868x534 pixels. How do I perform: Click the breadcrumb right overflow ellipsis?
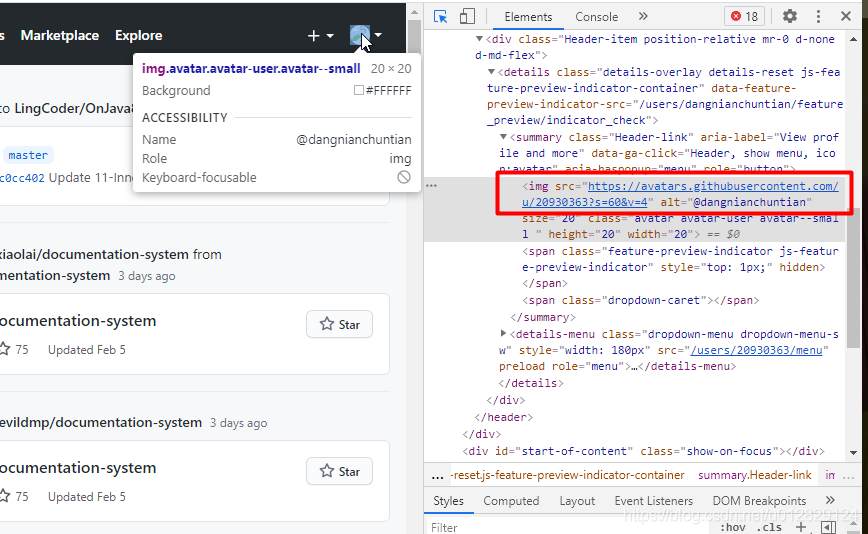point(848,475)
